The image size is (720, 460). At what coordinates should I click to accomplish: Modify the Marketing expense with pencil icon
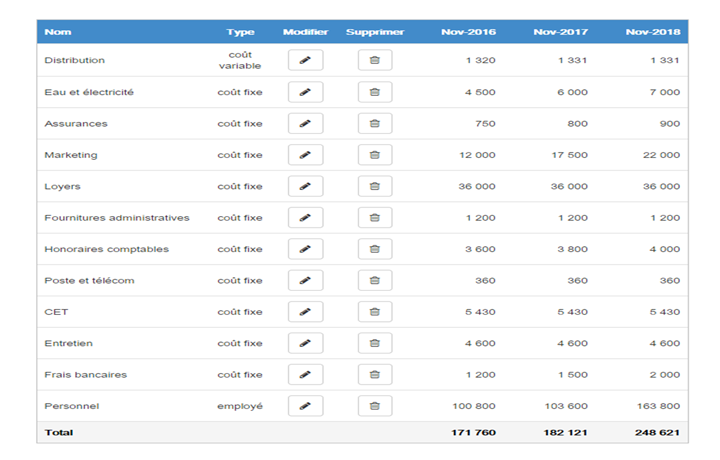point(305,155)
